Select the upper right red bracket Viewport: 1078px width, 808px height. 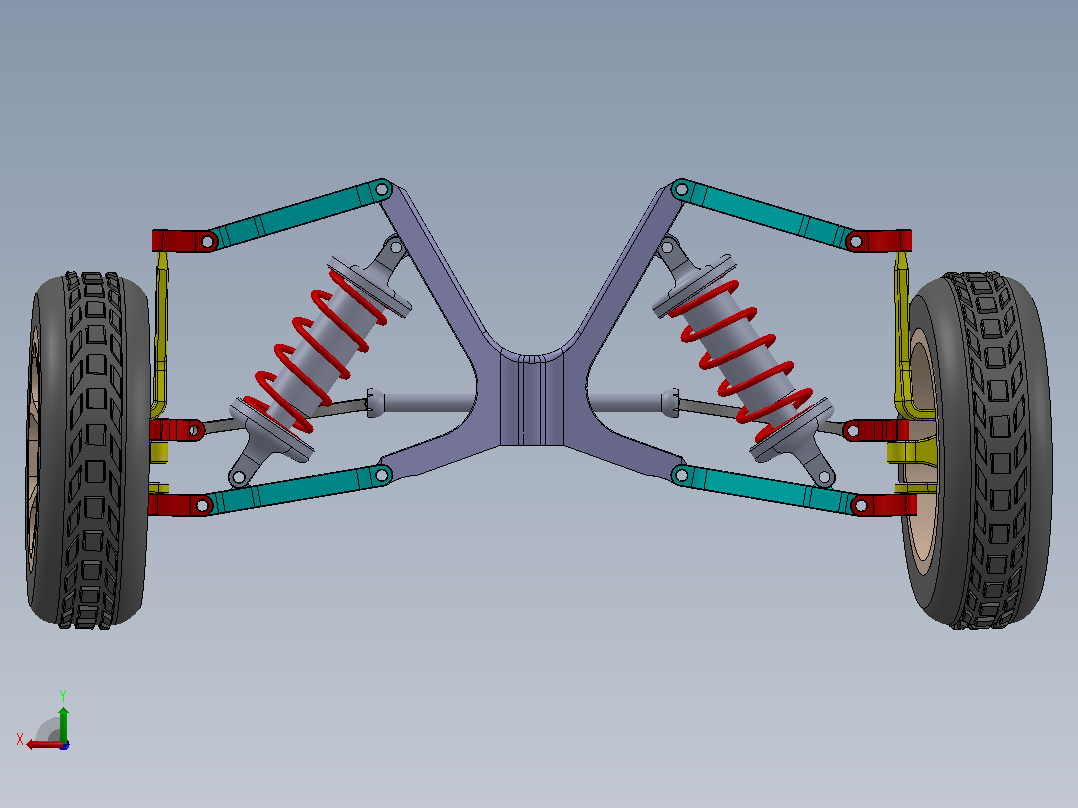(x=879, y=241)
